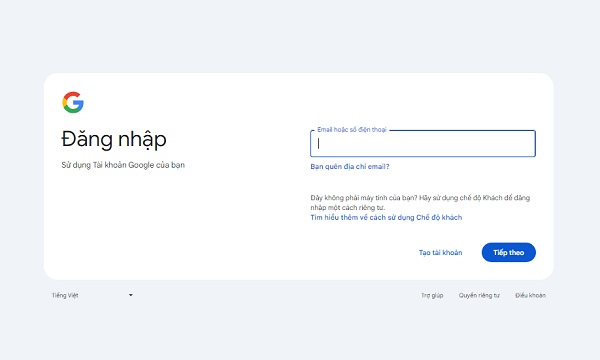
Task: Select "Tạo tài khoản" to create an account
Action: tap(440, 252)
